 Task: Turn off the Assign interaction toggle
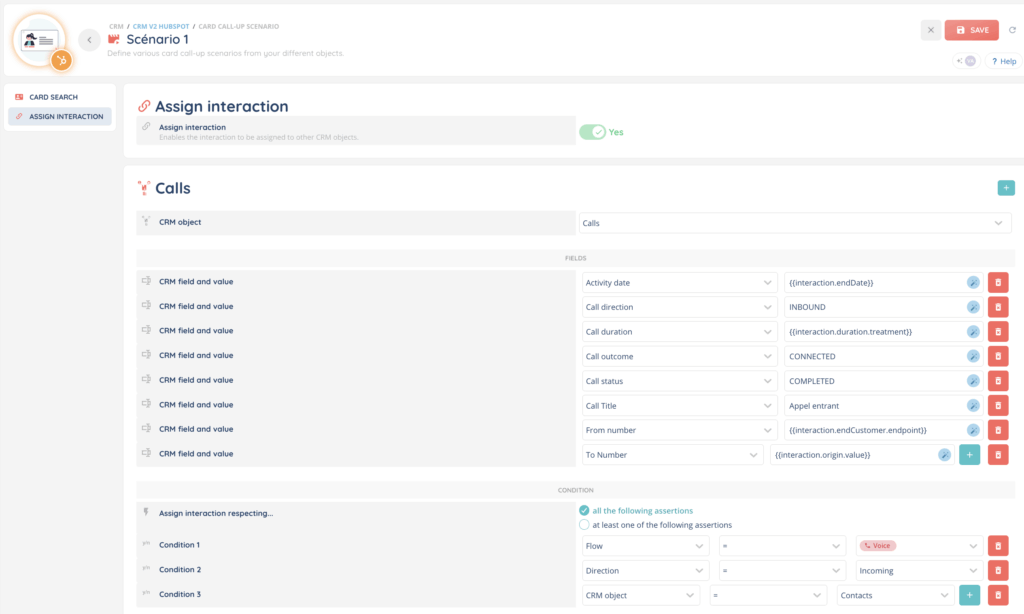tap(593, 132)
